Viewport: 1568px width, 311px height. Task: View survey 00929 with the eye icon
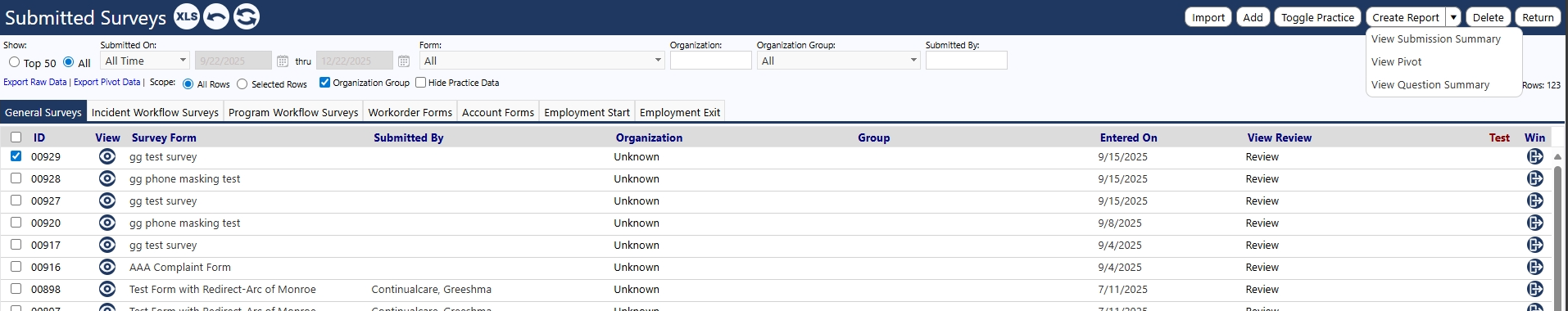click(107, 156)
